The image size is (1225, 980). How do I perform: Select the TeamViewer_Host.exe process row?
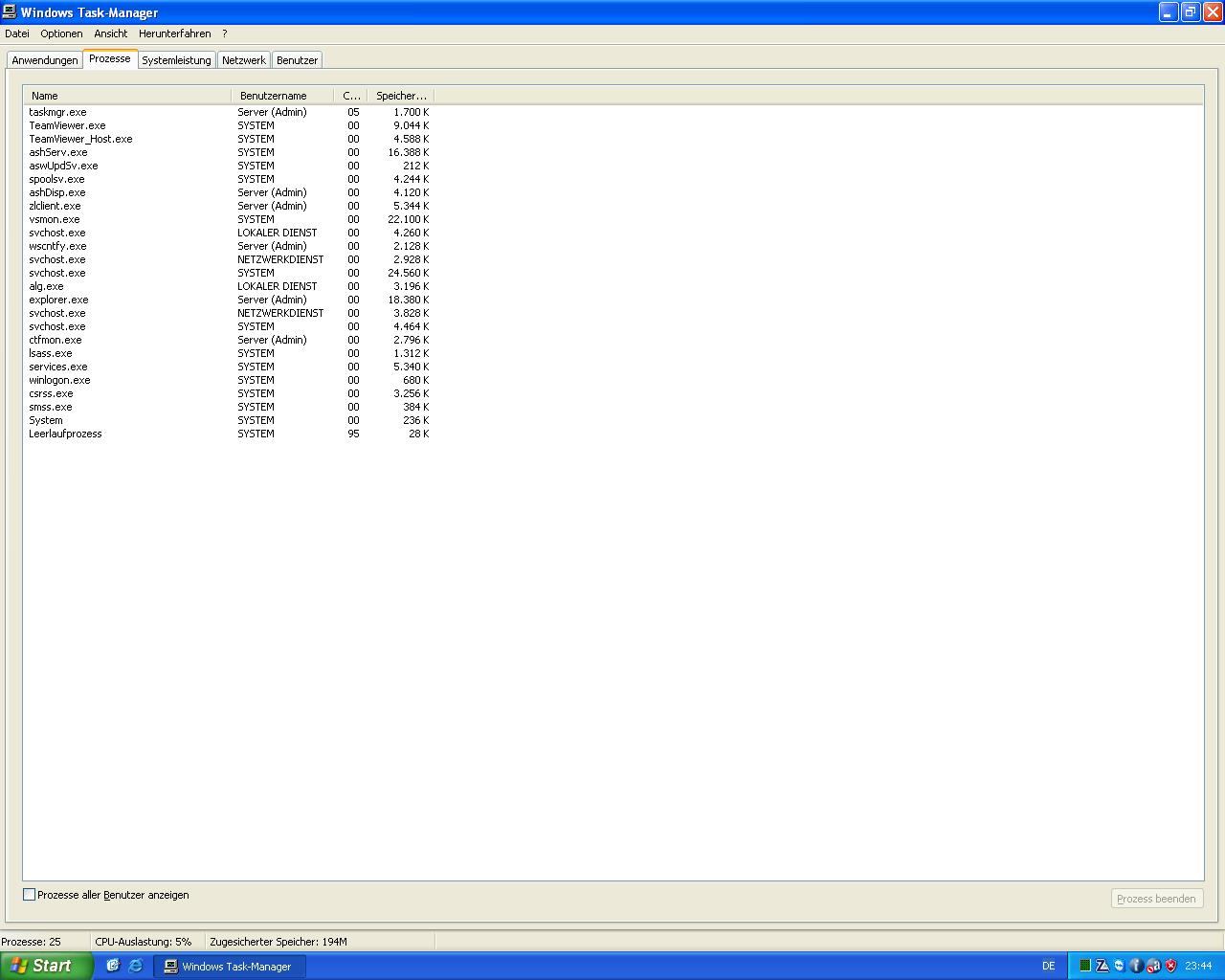230,139
